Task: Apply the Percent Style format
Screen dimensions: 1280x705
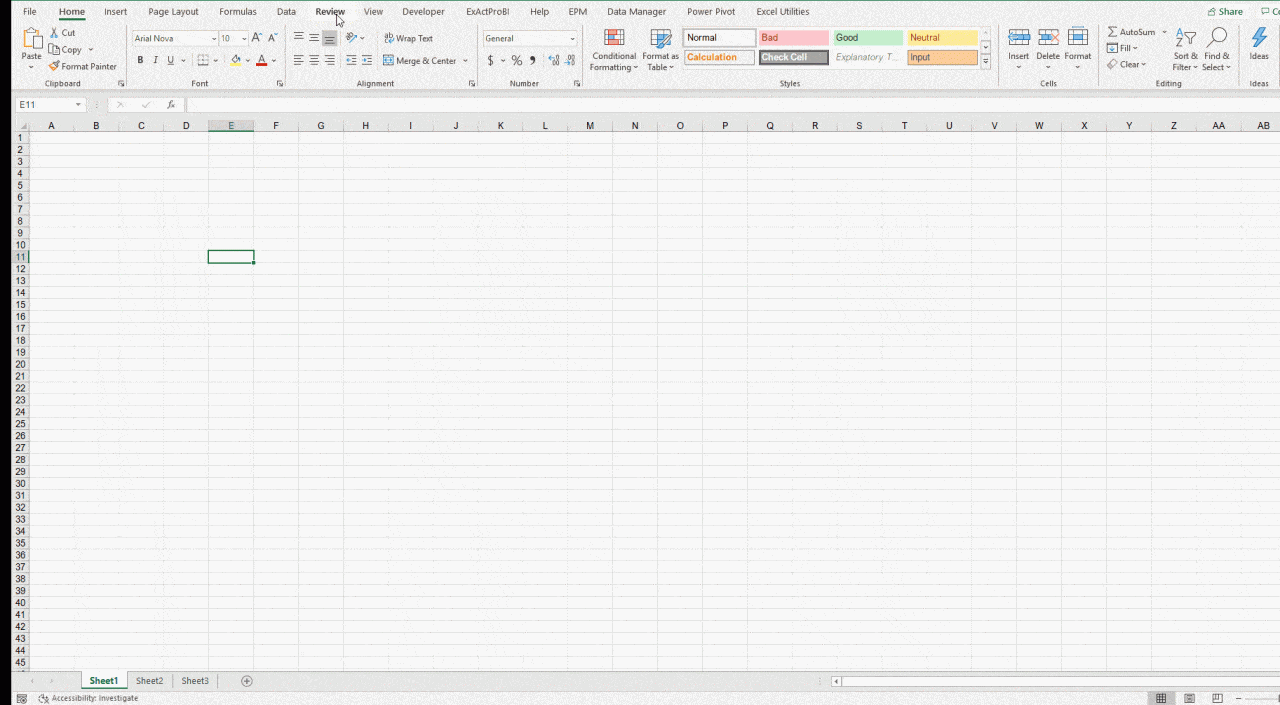Action: click(517, 61)
